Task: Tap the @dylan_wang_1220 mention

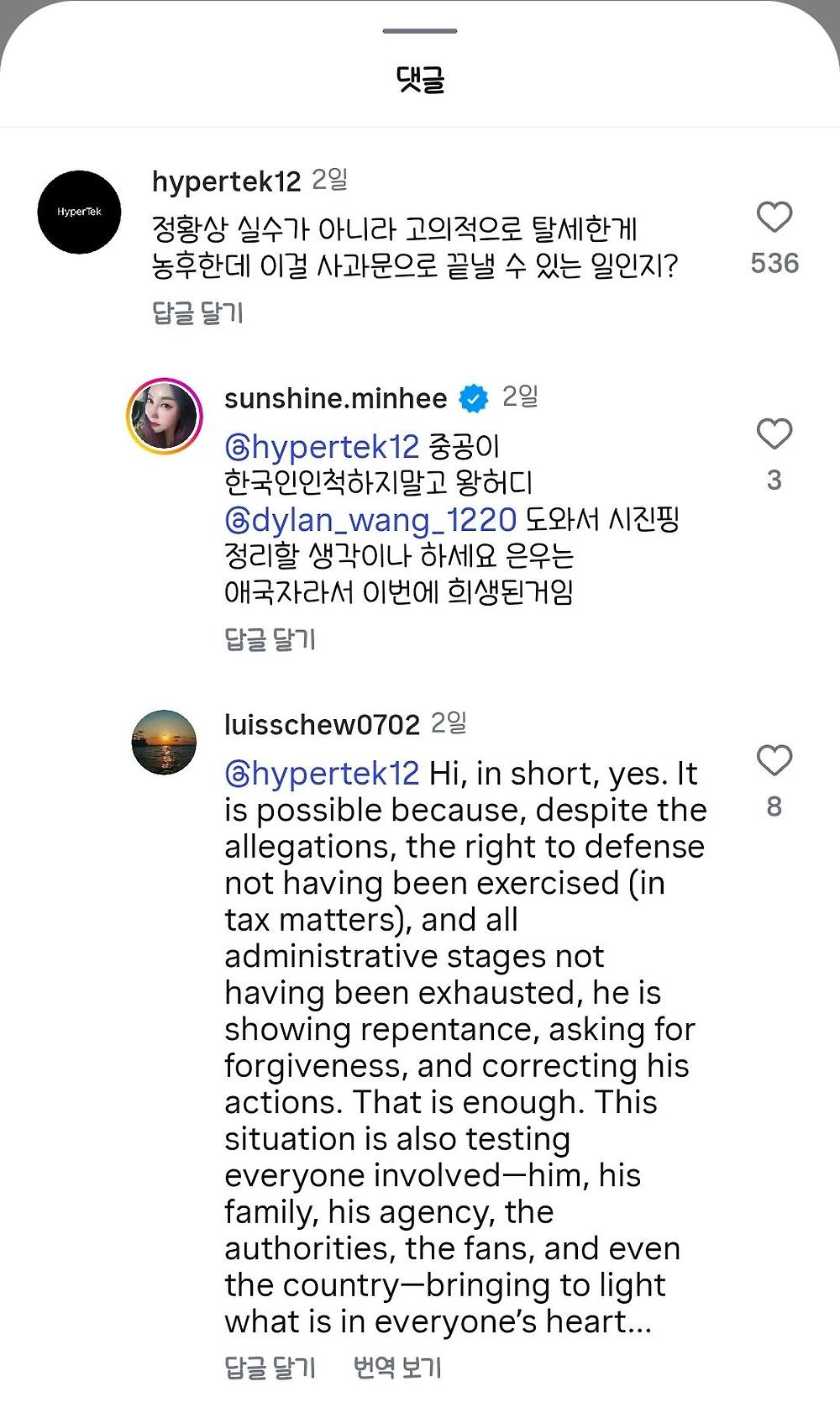Action: coord(370,520)
